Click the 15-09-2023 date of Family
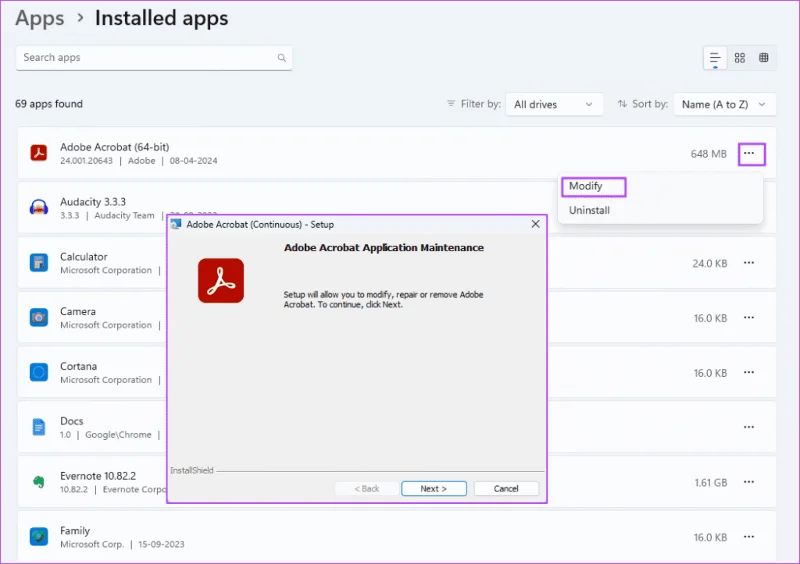The height and width of the screenshot is (564, 800). point(161,544)
